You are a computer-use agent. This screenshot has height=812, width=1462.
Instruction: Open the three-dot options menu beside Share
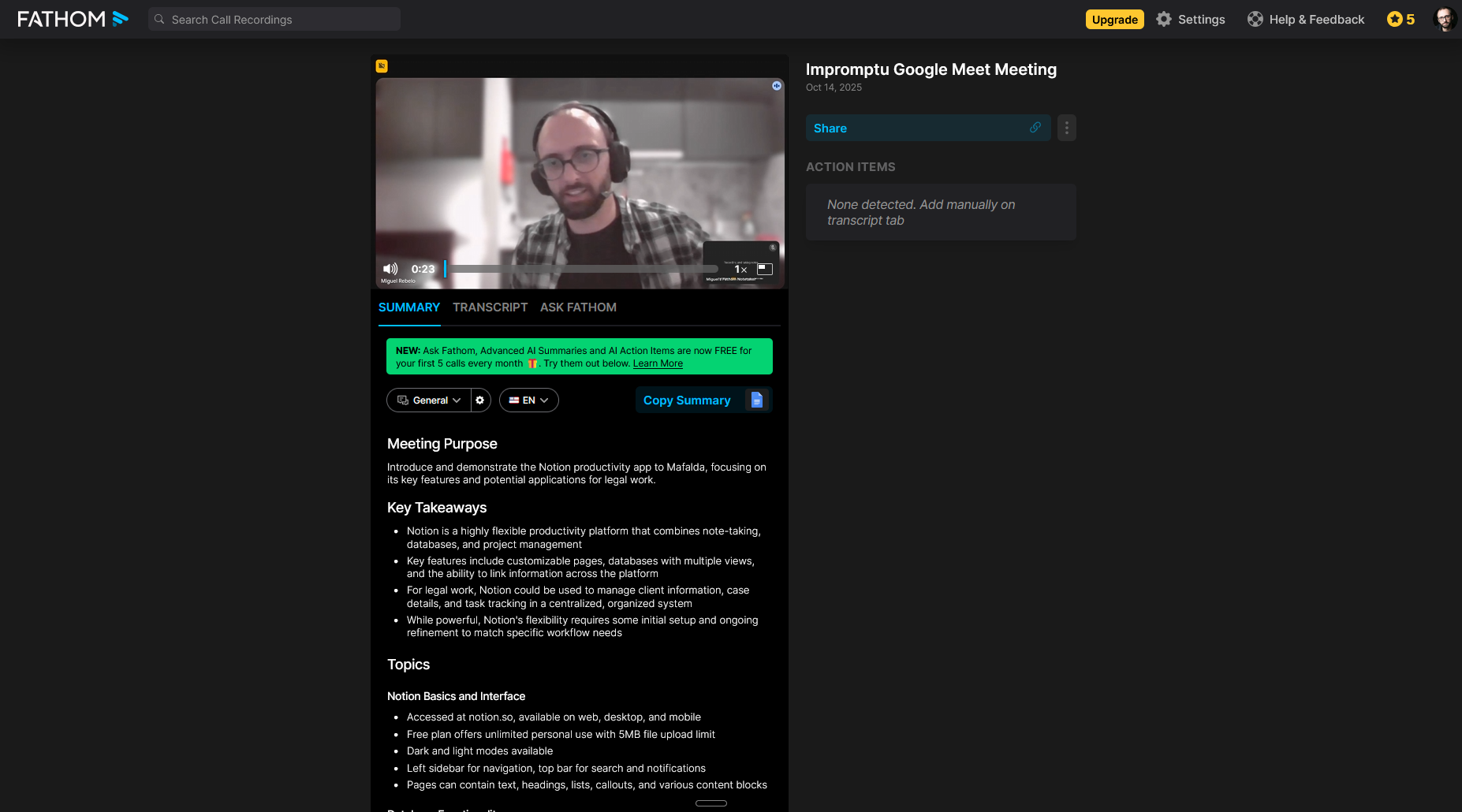[1066, 127]
